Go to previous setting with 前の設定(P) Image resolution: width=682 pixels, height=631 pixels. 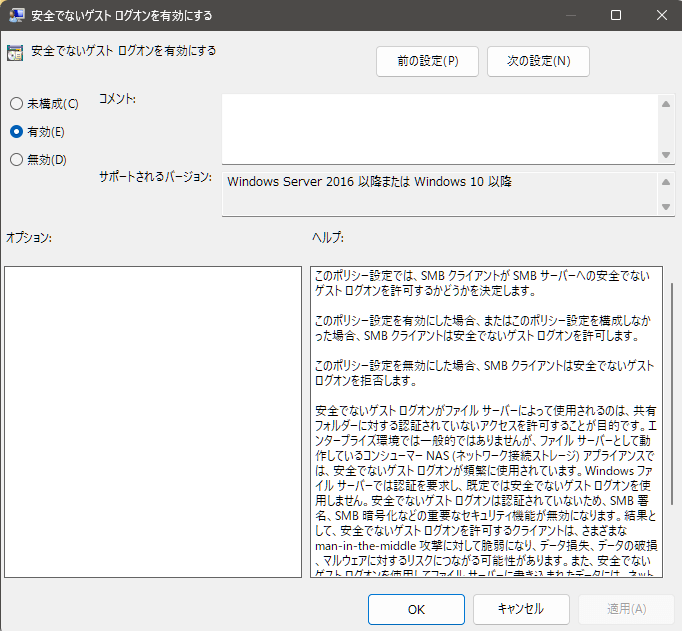(x=427, y=61)
